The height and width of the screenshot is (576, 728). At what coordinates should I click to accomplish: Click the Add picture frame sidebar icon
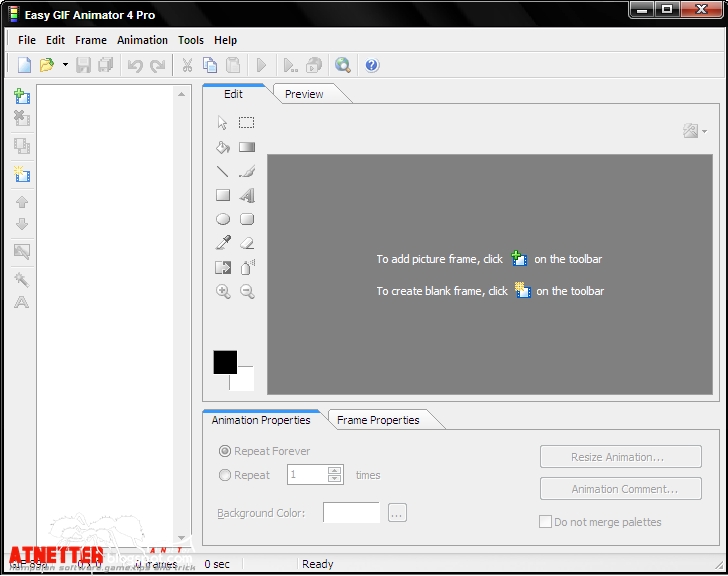[x=22, y=96]
